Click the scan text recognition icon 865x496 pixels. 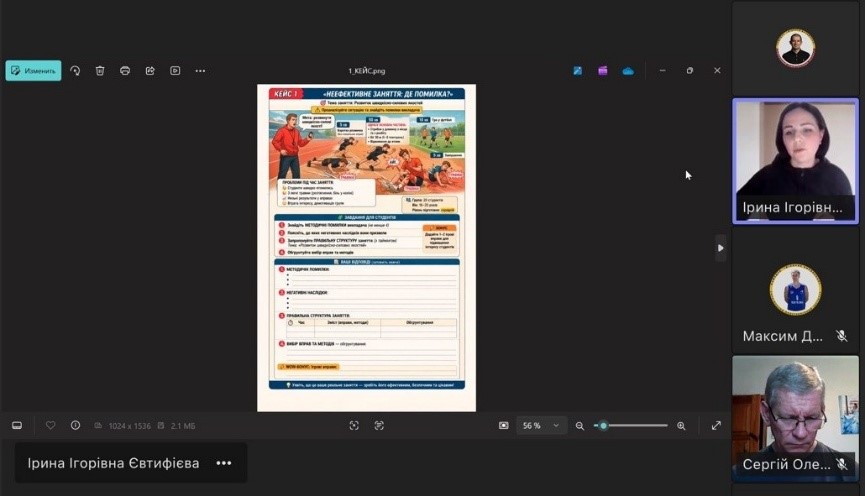379,425
